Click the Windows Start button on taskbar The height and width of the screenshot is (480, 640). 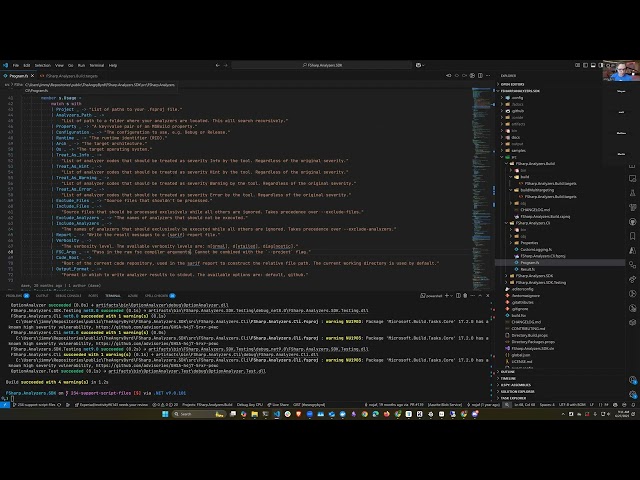165,414
